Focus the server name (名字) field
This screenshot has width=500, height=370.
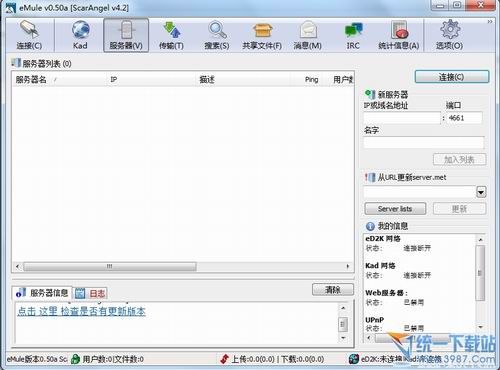pos(424,142)
